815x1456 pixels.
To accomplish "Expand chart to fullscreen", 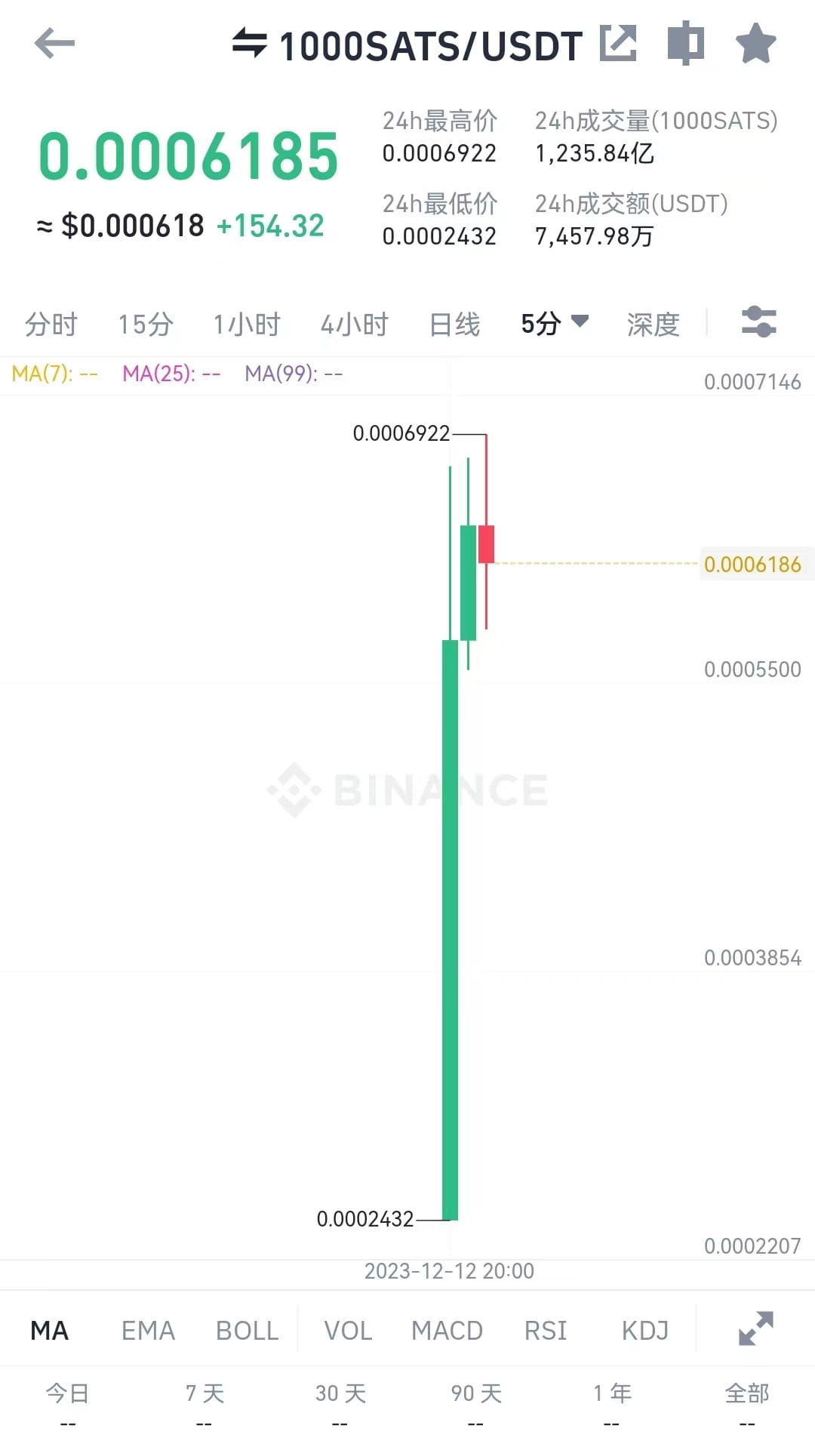I will tap(755, 1329).
